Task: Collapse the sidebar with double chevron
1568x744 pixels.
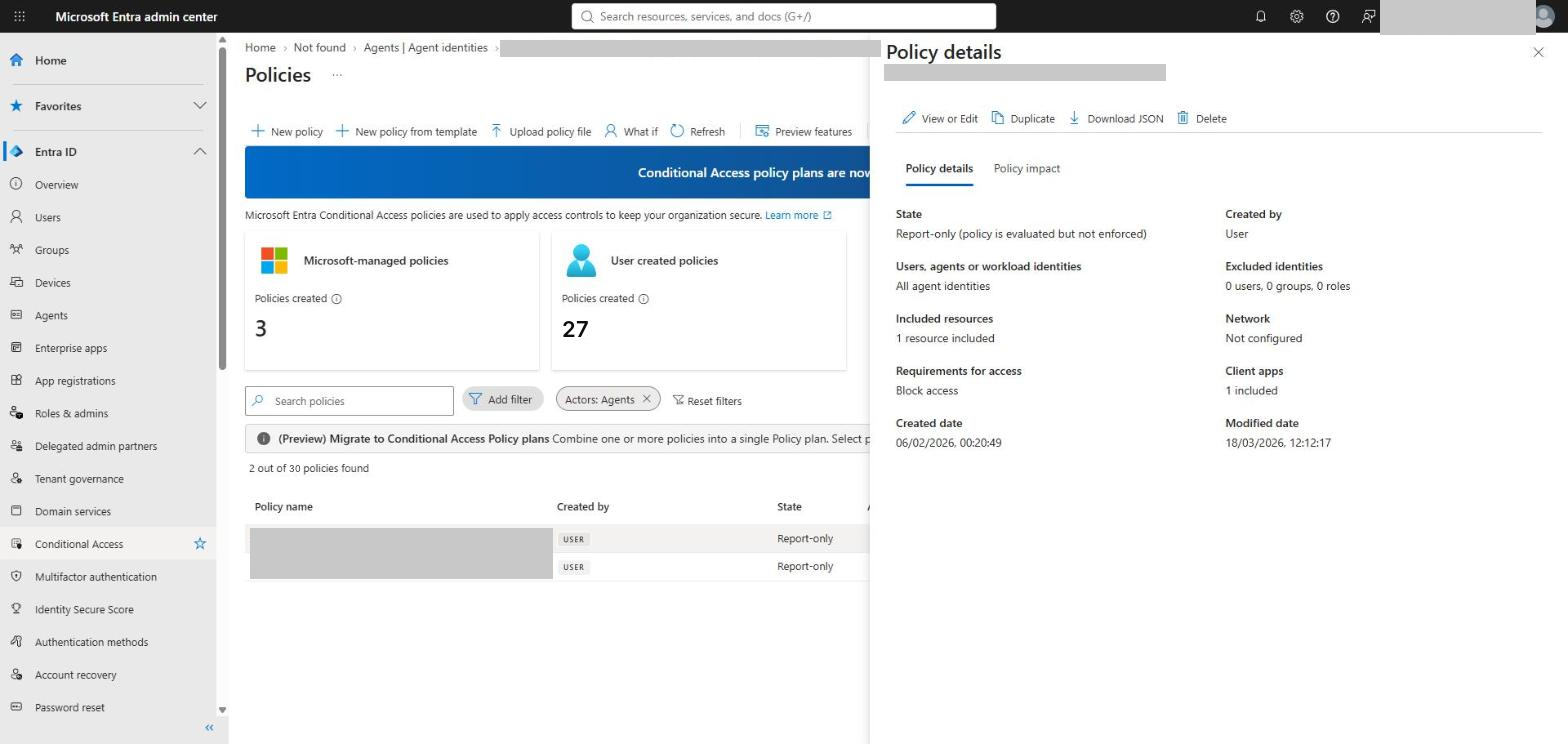Action: [x=209, y=728]
